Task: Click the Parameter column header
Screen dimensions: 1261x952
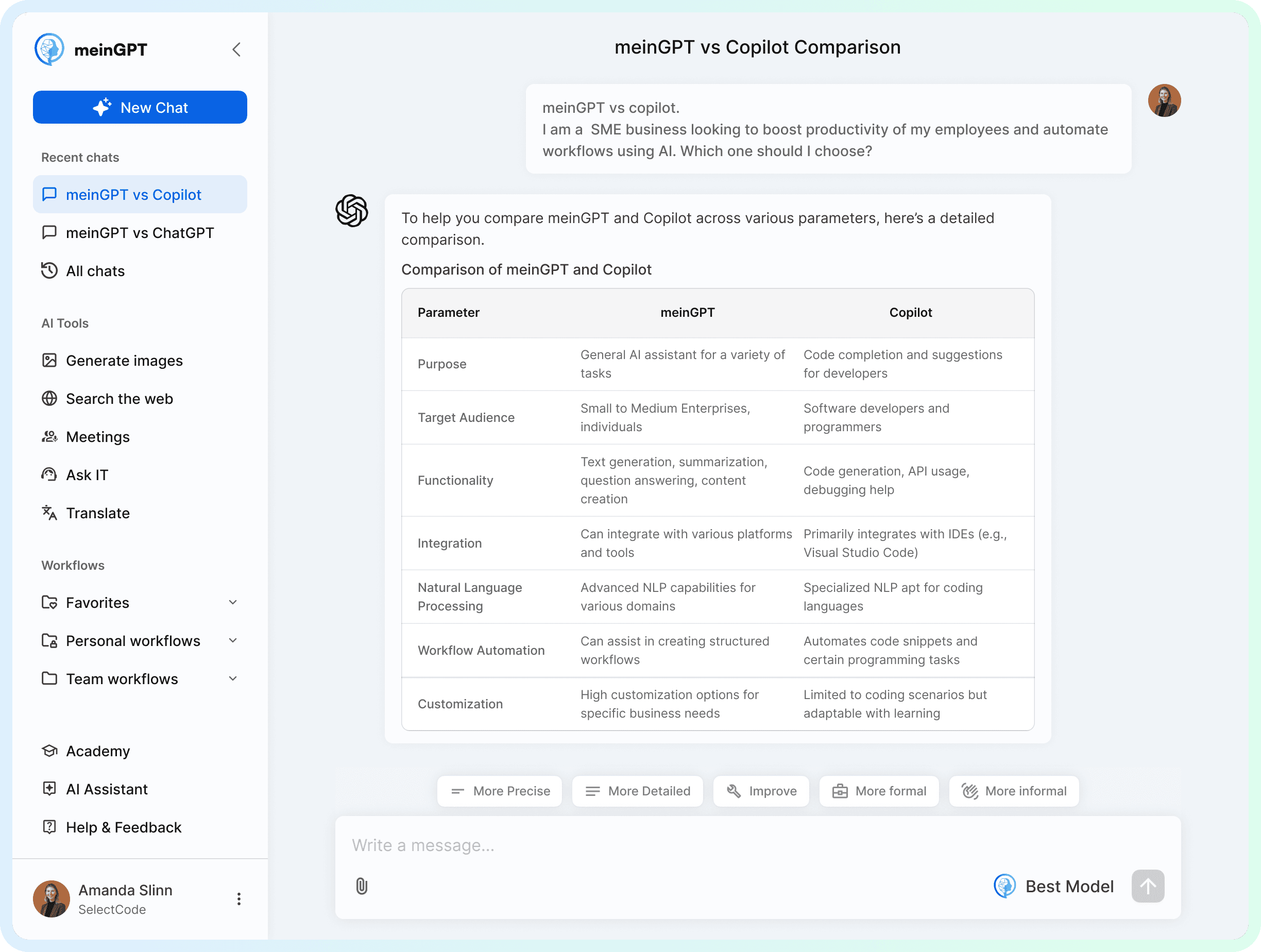Action: (449, 312)
